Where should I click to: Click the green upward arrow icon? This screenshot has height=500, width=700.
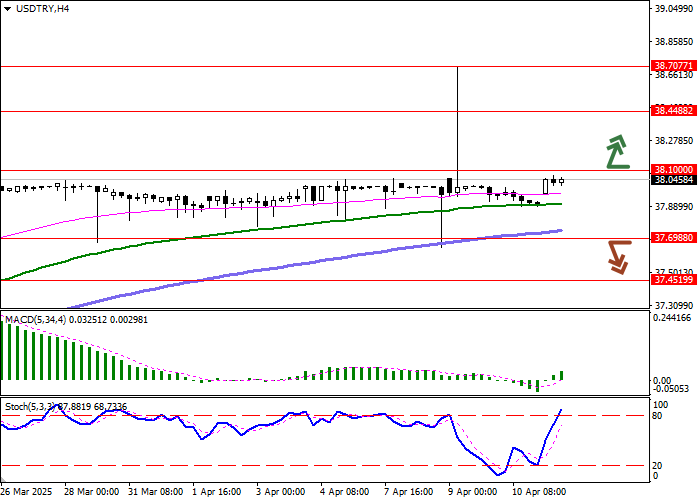(619, 151)
